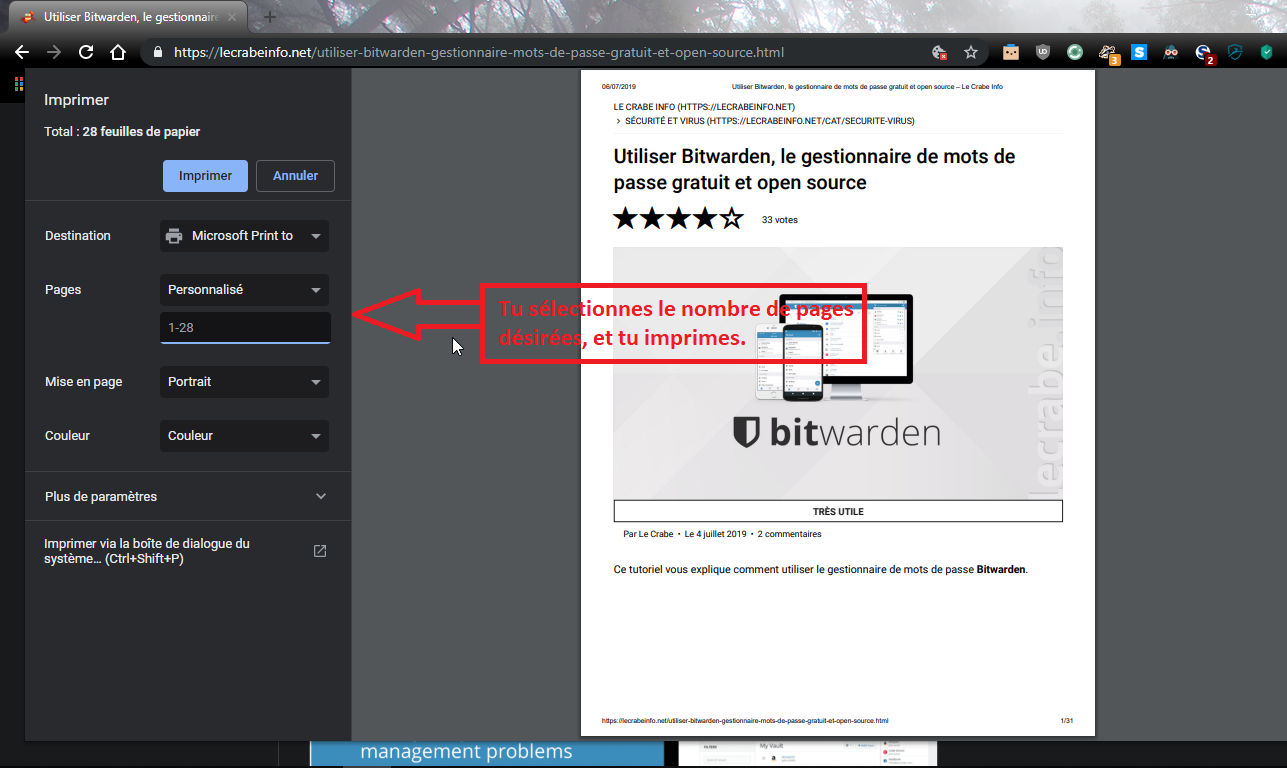Screen dimensions: 1287x768
Task: Open the Couleur dropdown
Action: (x=244, y=436)
